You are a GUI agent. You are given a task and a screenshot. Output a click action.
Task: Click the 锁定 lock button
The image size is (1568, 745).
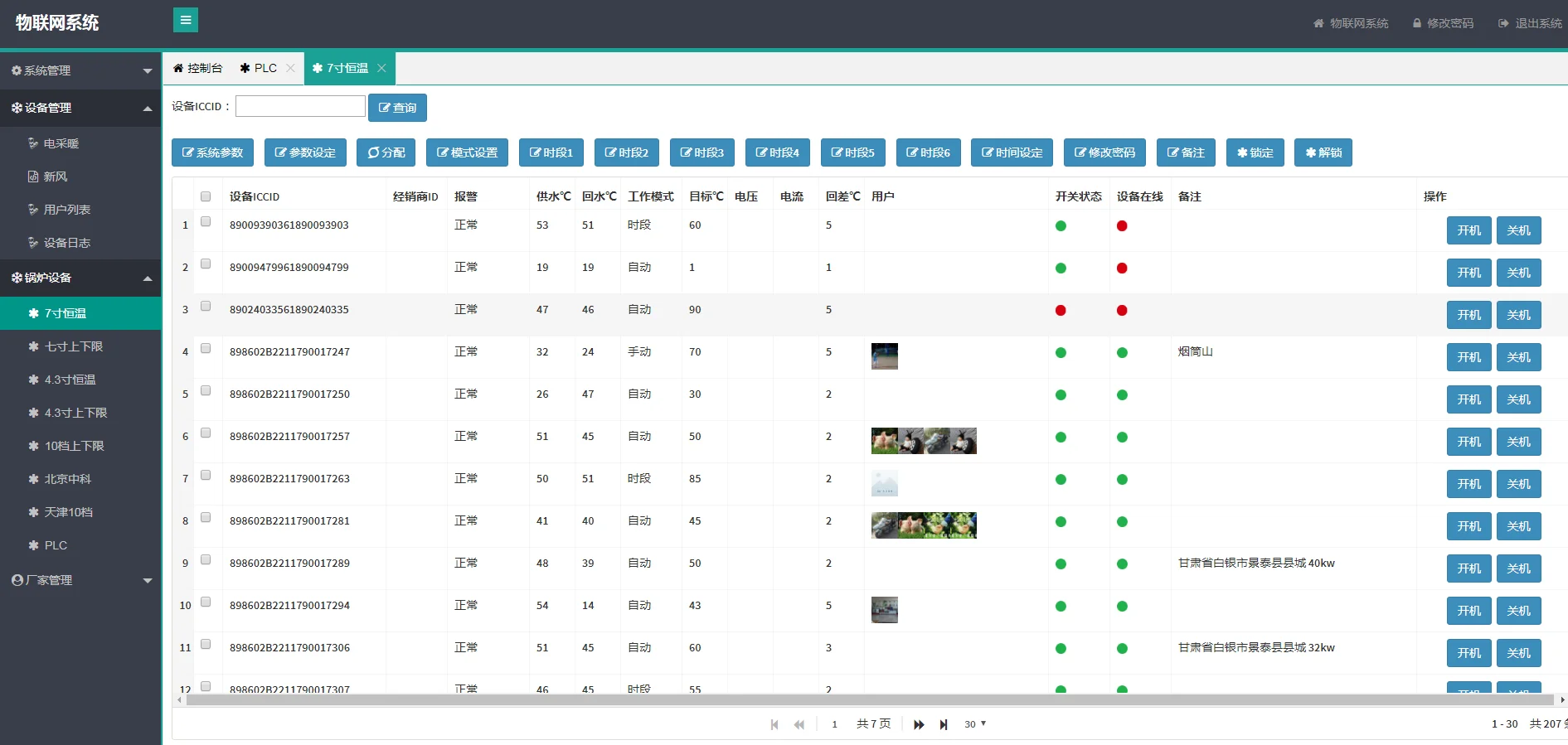(x=1255, y=152)
